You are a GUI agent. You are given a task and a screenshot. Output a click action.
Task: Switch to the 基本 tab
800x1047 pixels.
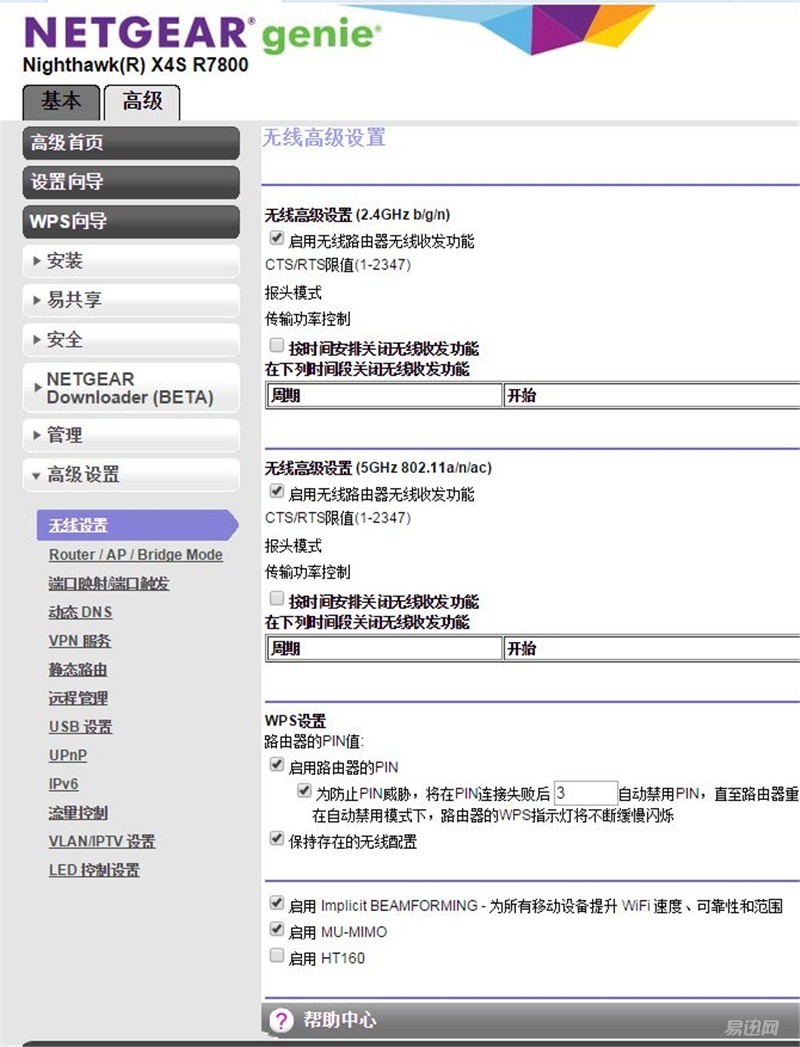point(60,100)
